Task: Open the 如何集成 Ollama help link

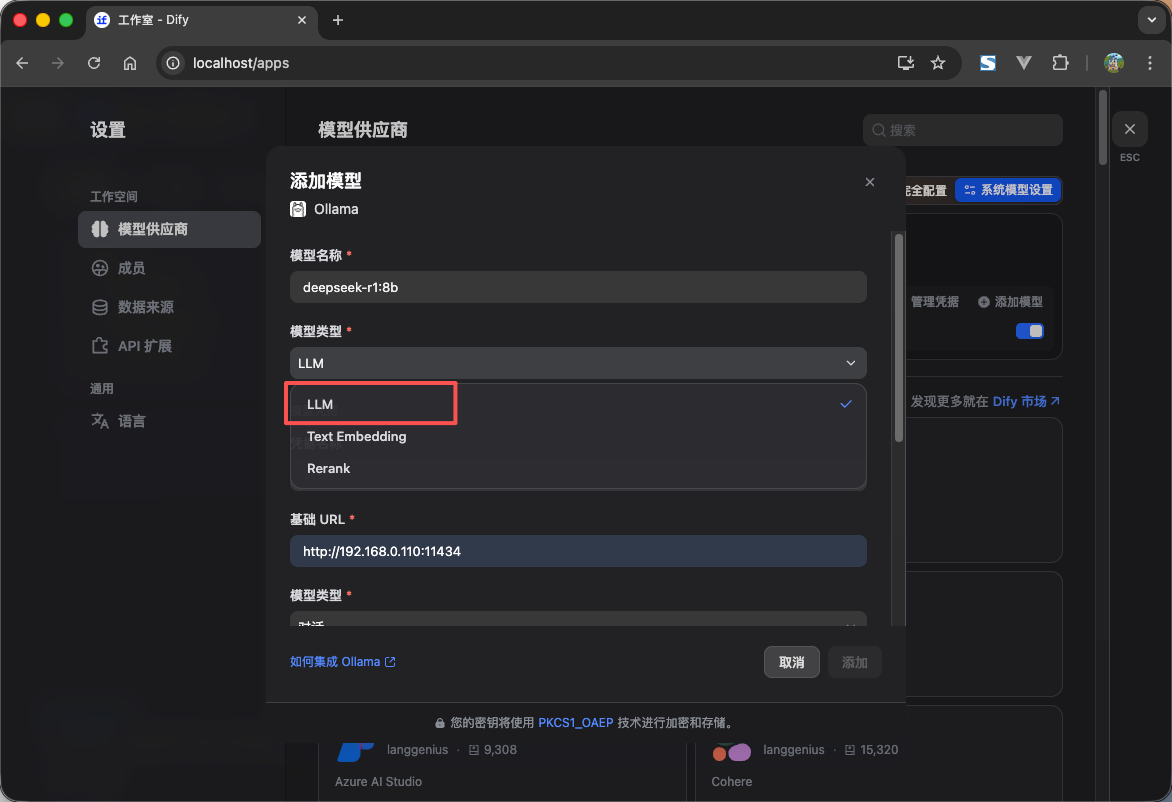Action: point(342,661)
